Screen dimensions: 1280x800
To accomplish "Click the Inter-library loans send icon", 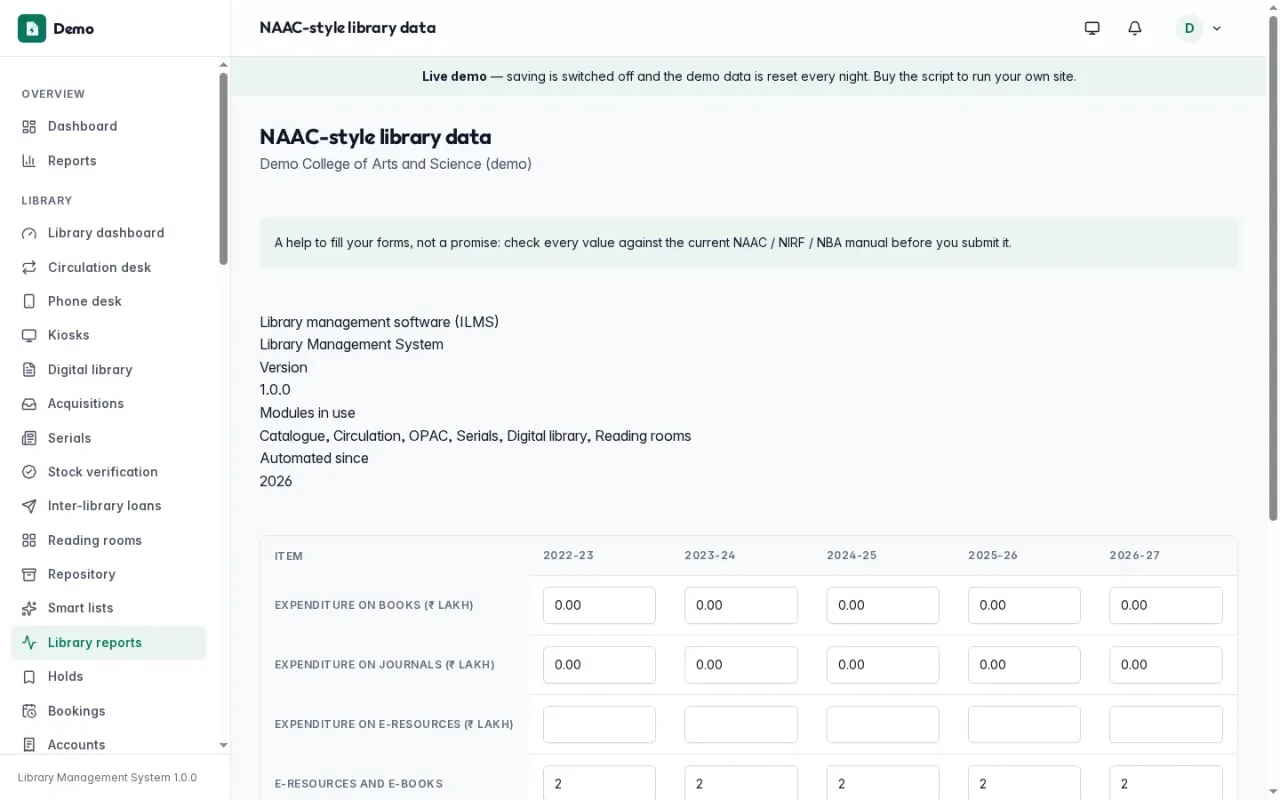I will (x=29, y=506).
